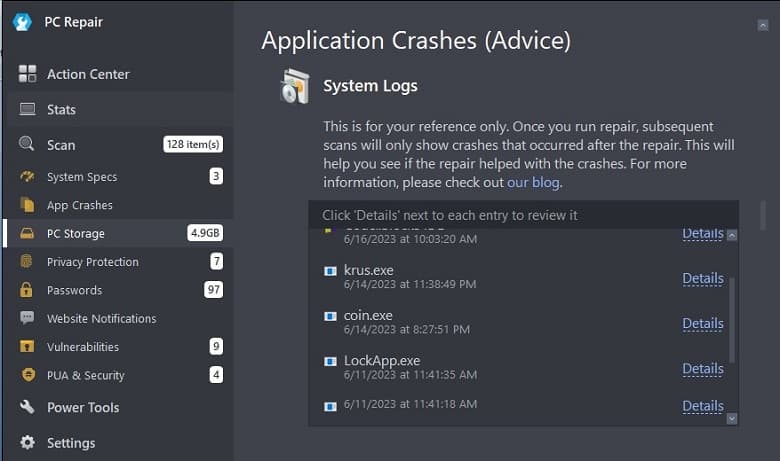Click System Specs gauge icon
This screenshot has width=780, height=461.
(27, 177)
